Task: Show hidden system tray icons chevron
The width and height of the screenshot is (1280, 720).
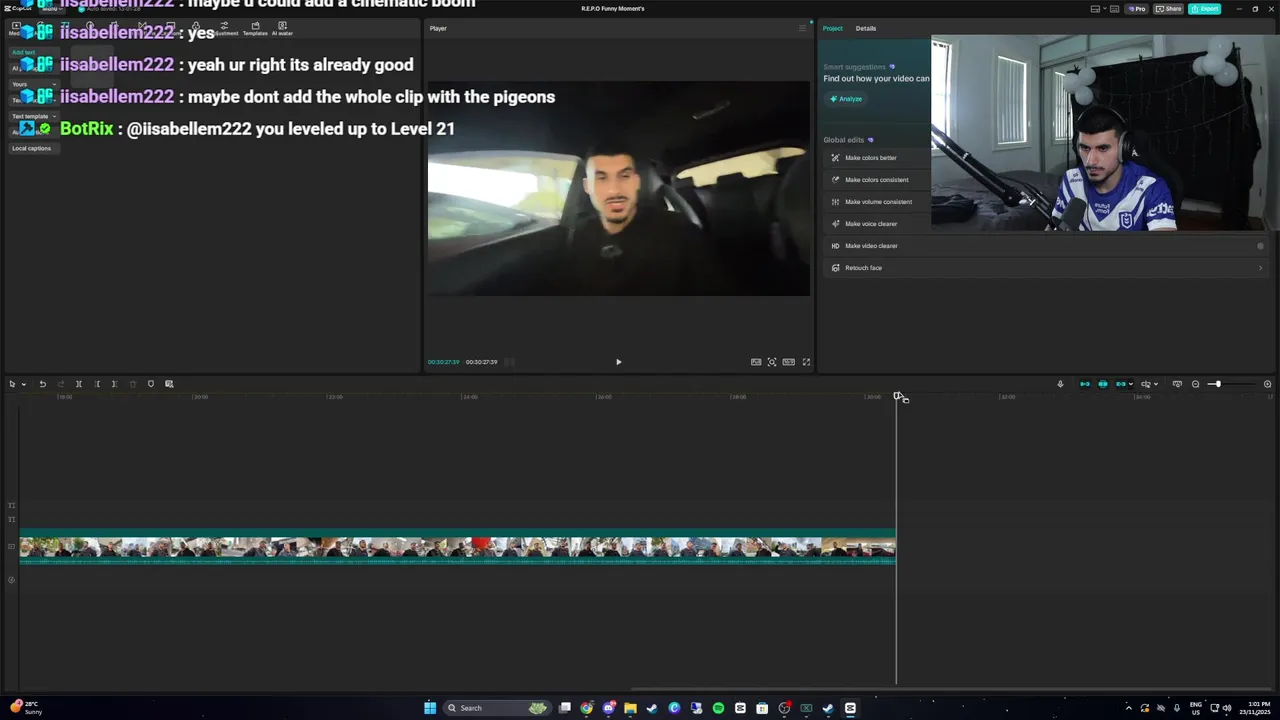Action: click(x=1129, y=708)
